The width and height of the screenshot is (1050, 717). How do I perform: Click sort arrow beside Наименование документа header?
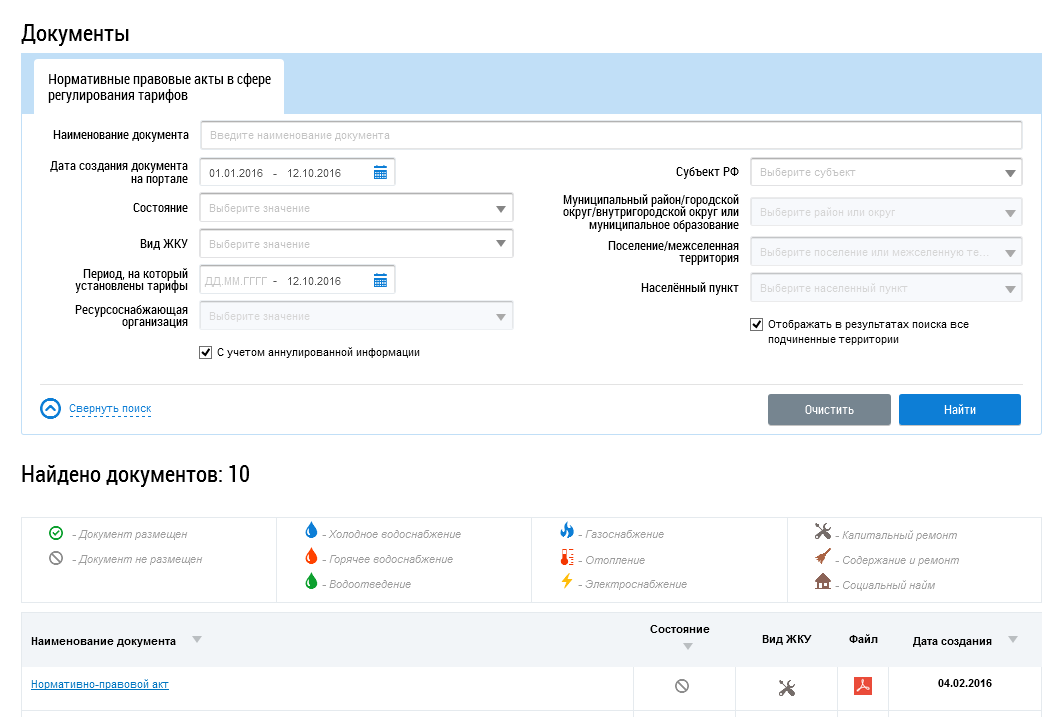coord(196,640)
